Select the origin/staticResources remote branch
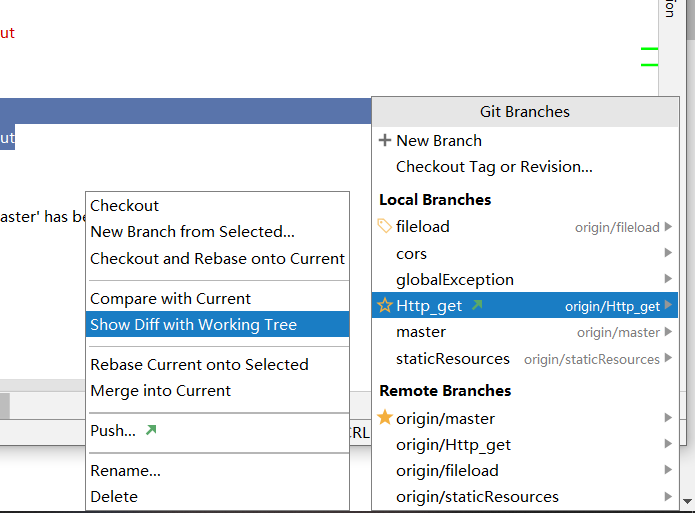Image resolution: width=695 pixels, height=513 pixels. tap(525, 497)
